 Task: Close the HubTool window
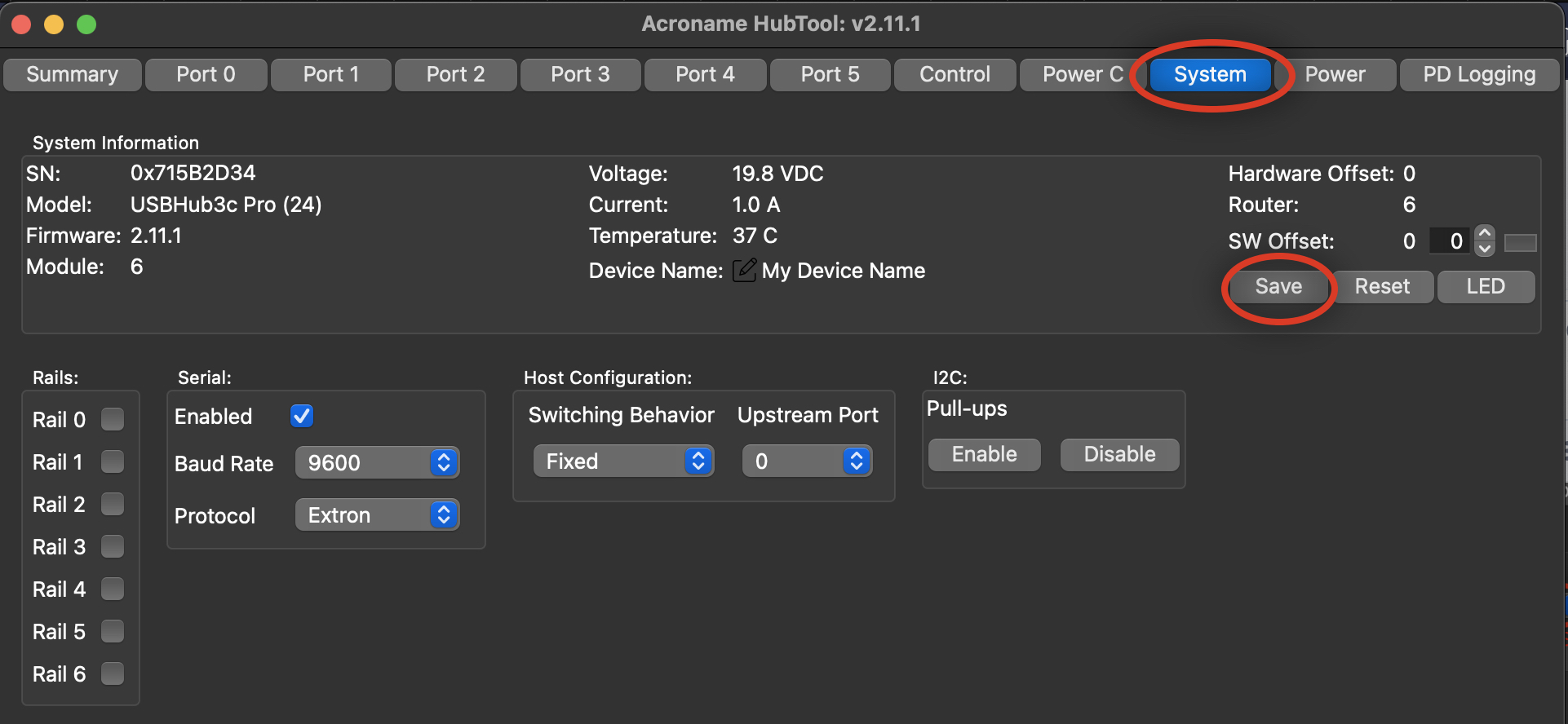(x=21, y=24)
